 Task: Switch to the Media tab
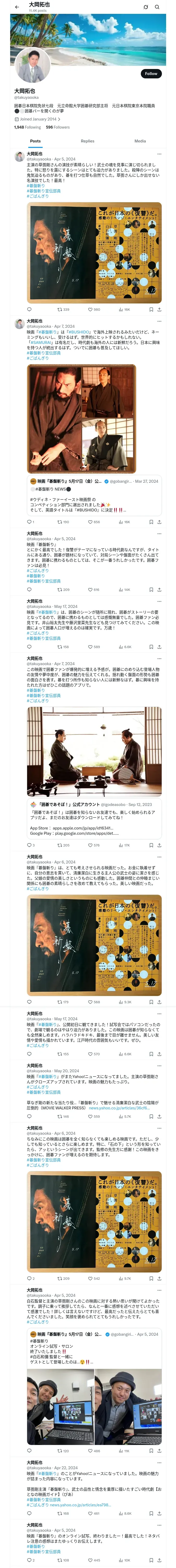pyautogui.click(x=140, y=141)
